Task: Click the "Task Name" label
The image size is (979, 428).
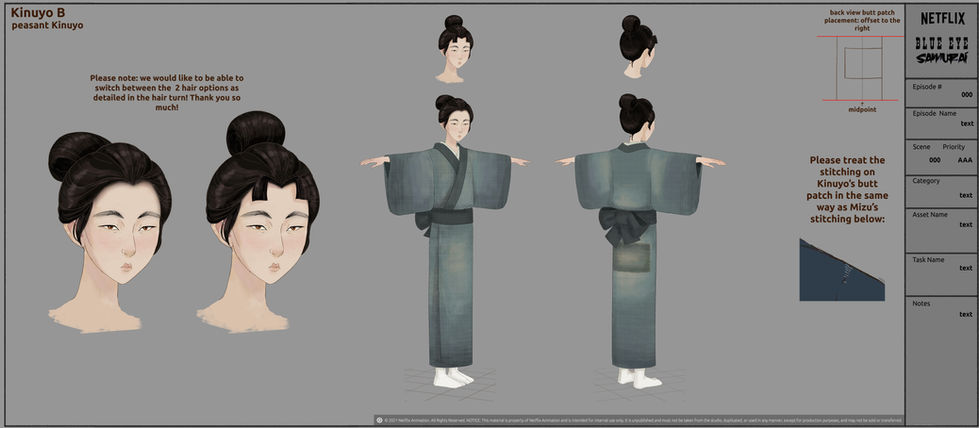Action: 928,260
